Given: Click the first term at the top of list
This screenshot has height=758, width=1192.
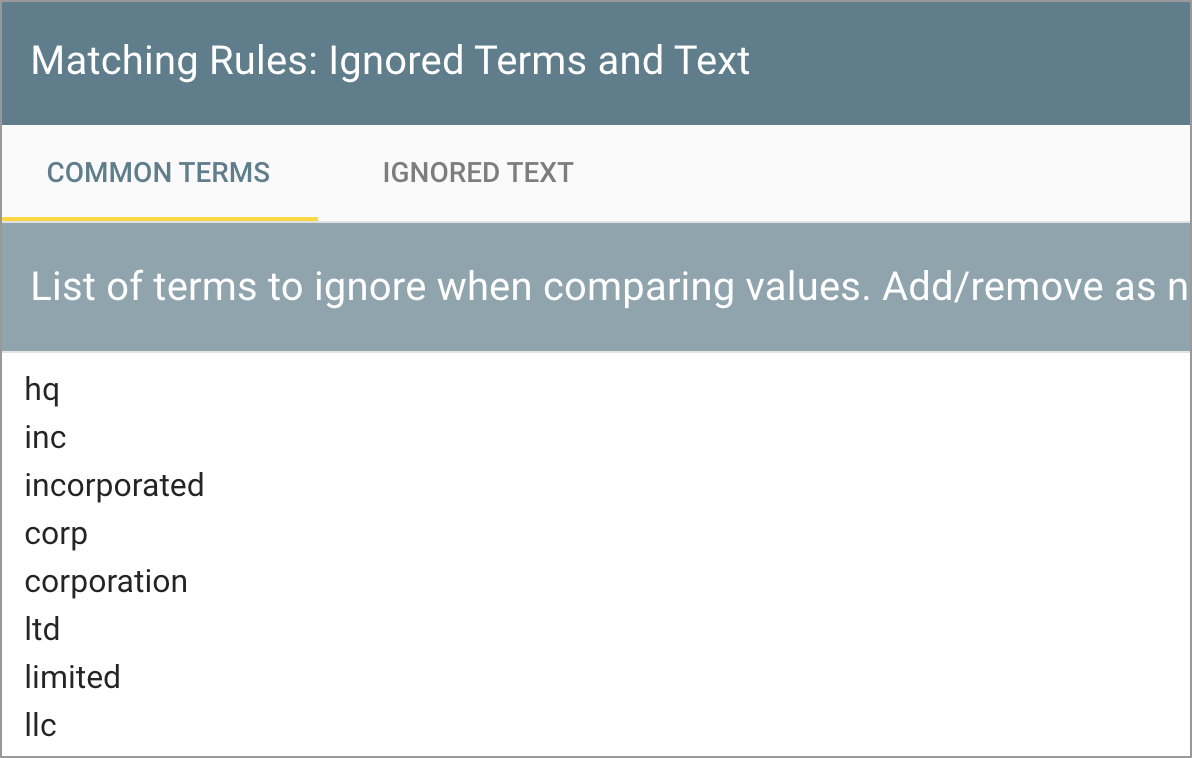Looking at the screenshot, I should click(x=42, y=390).
